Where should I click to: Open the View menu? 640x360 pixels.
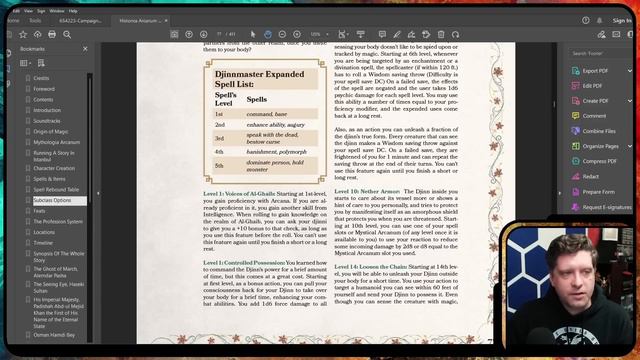[x=28, y=11]
